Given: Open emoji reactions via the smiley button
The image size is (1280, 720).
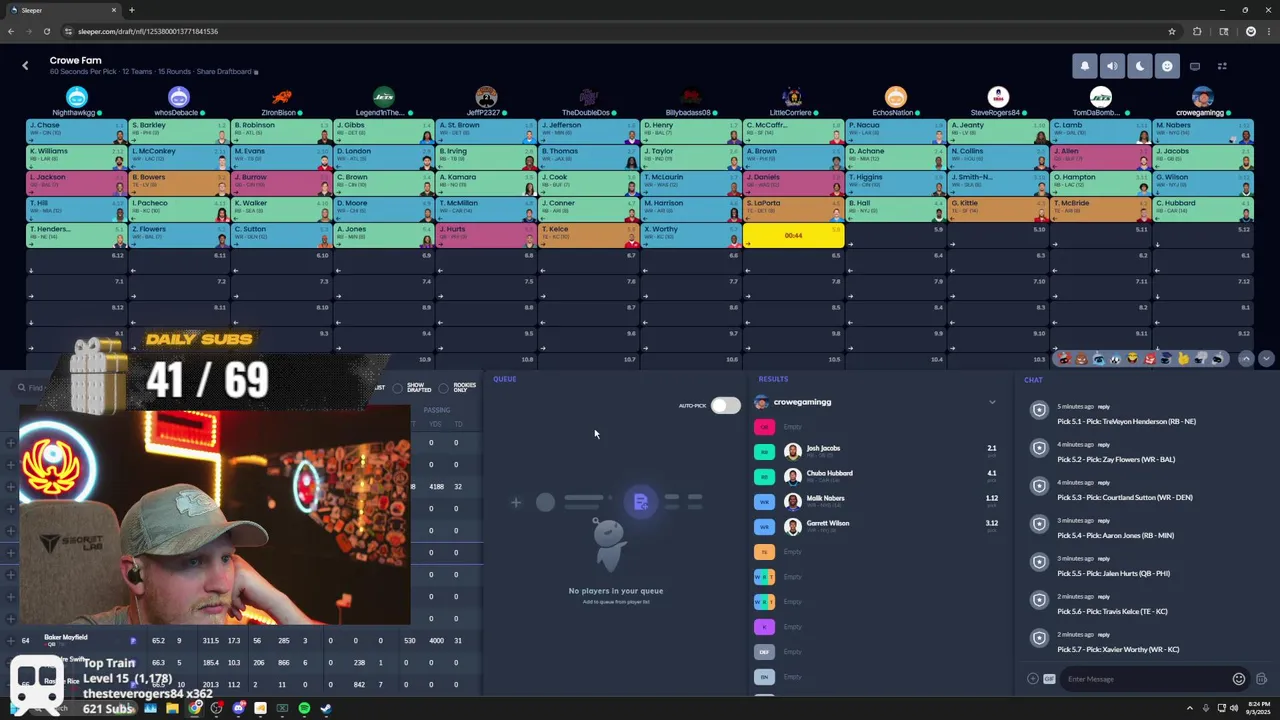Looking at the screenshot, I should click(x=1167, y=66).
